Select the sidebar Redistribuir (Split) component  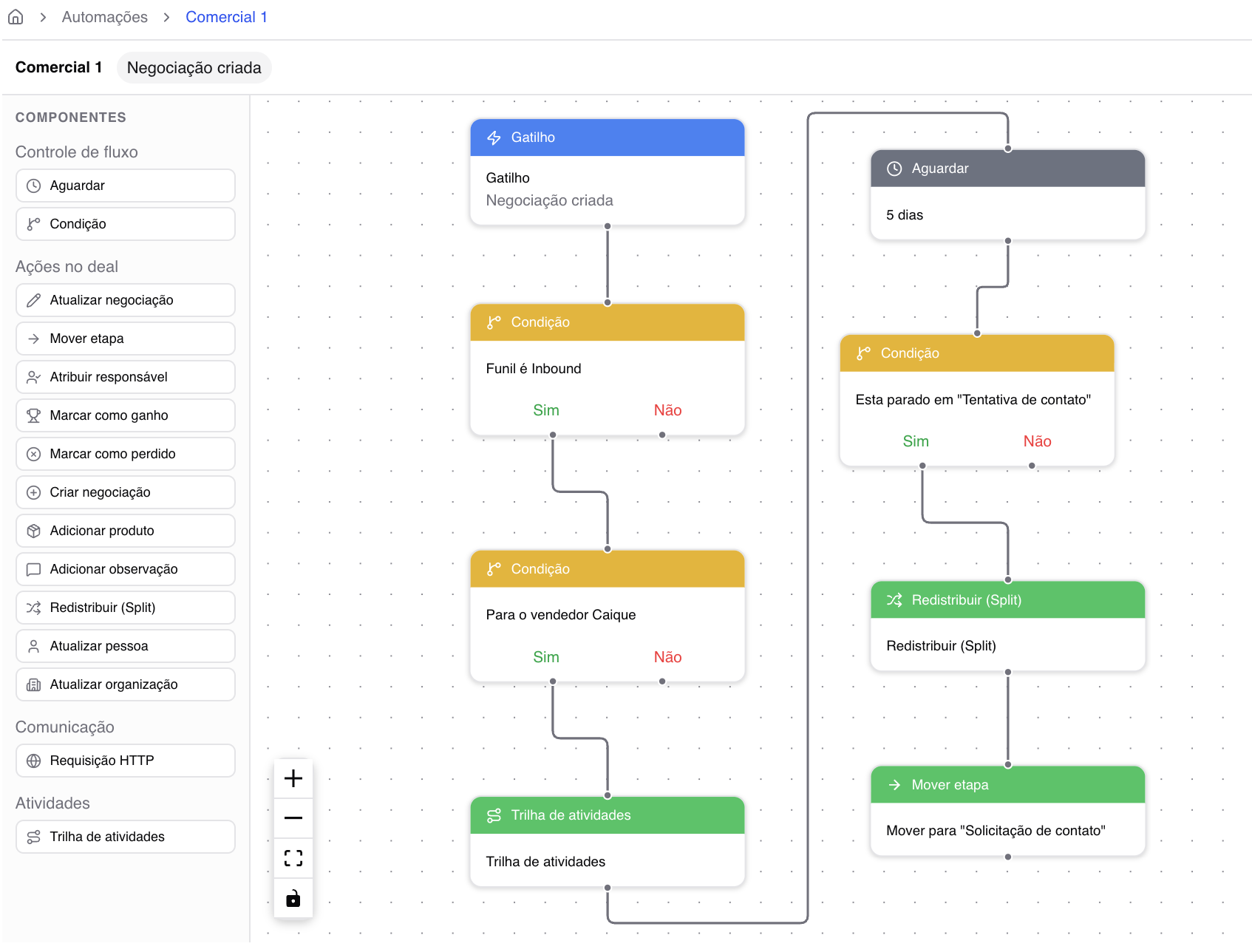[125, 608]
